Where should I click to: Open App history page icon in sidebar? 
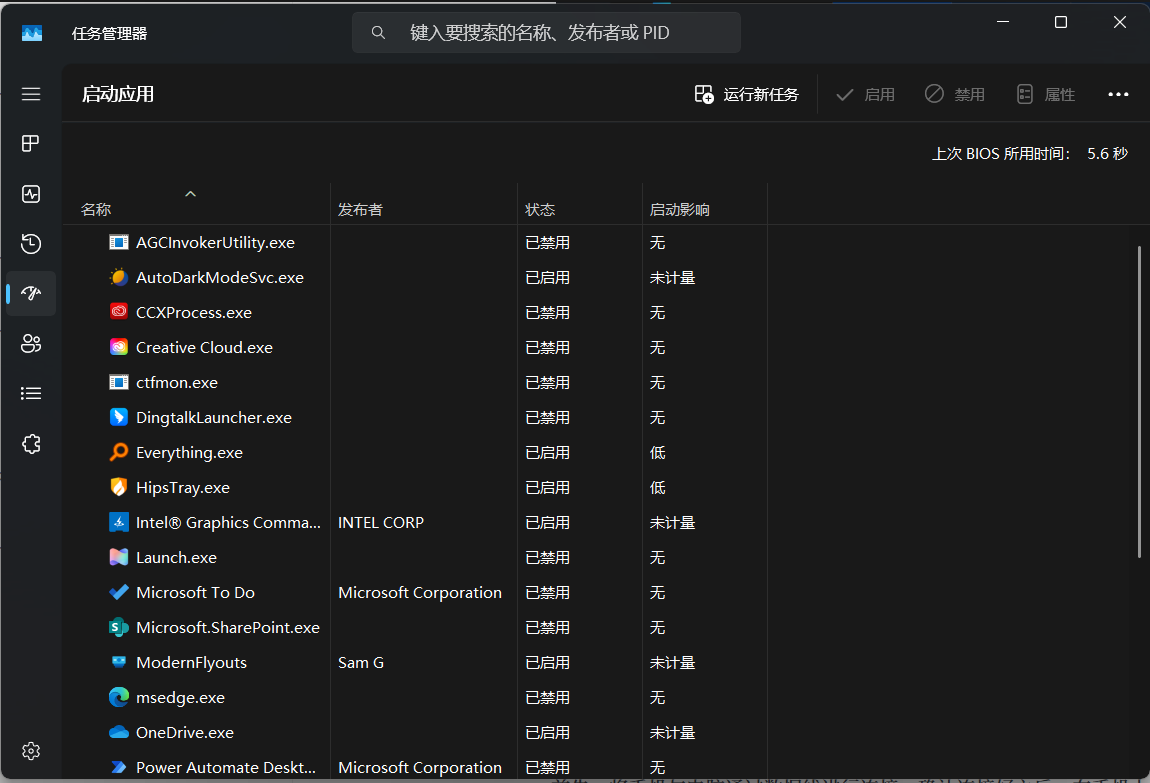click(x=31, y=243)
